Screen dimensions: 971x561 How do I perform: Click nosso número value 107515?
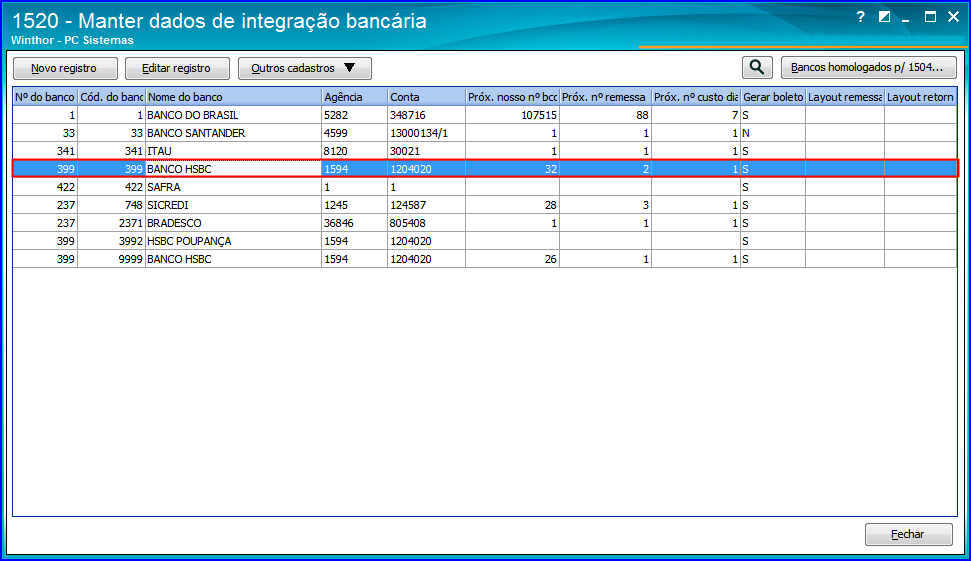pyautogui.click(x=539, y=115)
